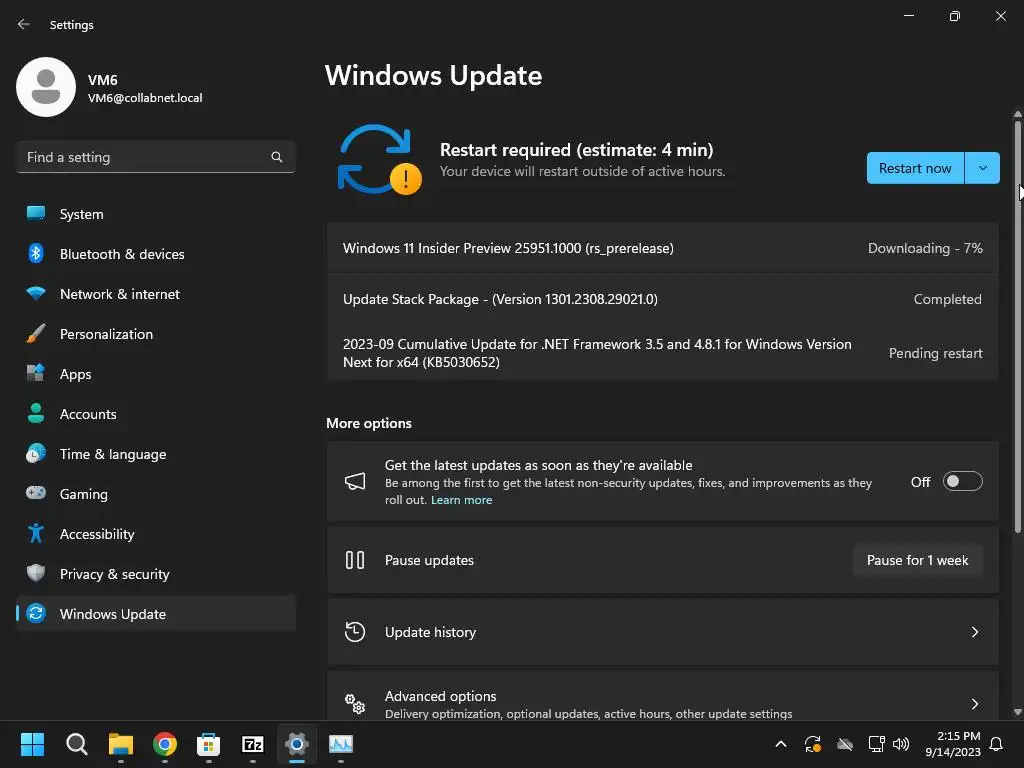This screenshot has width=1024, height=768.
Task: Click the network tray icon
Action: [876, 744]
